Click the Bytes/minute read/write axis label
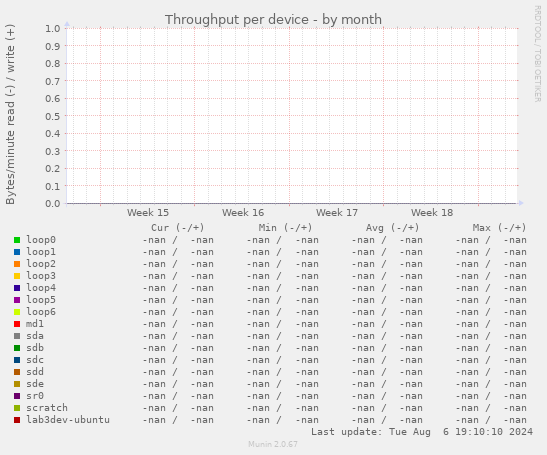 tap(10, 114)
